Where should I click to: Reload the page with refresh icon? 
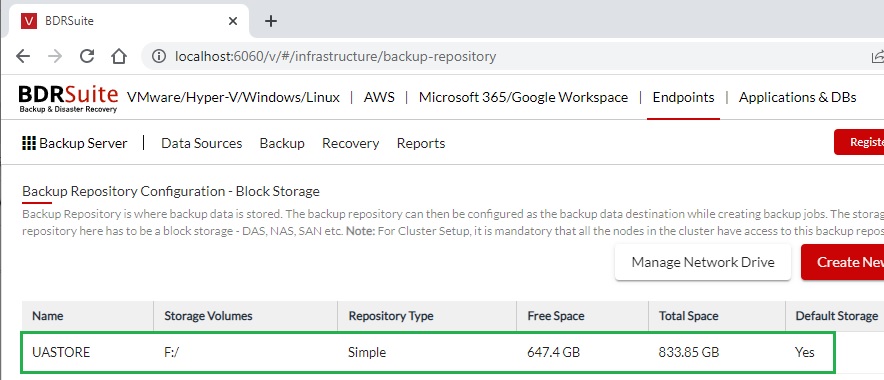click(x=87, y=56)
